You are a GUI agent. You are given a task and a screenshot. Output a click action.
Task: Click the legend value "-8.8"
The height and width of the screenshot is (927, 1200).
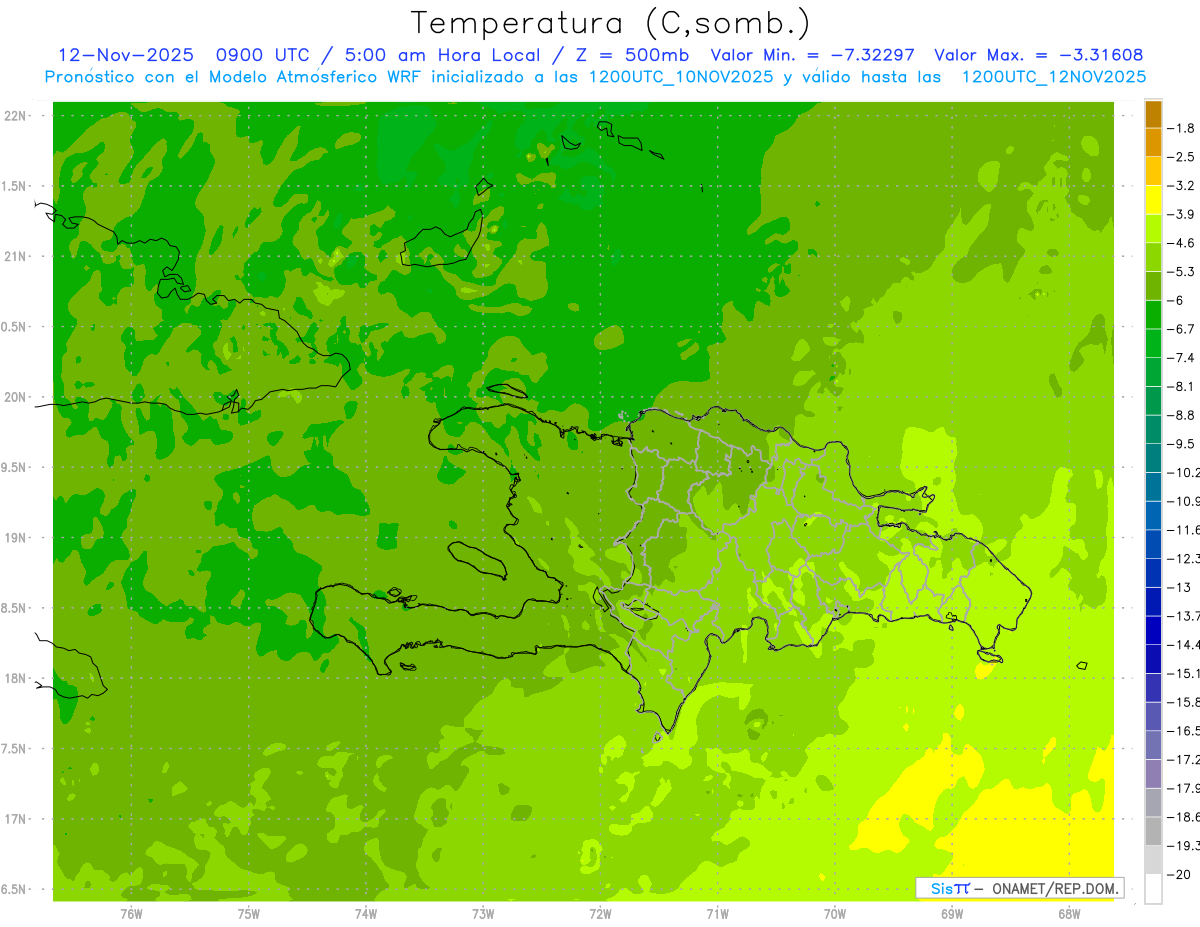point(1182,415)
